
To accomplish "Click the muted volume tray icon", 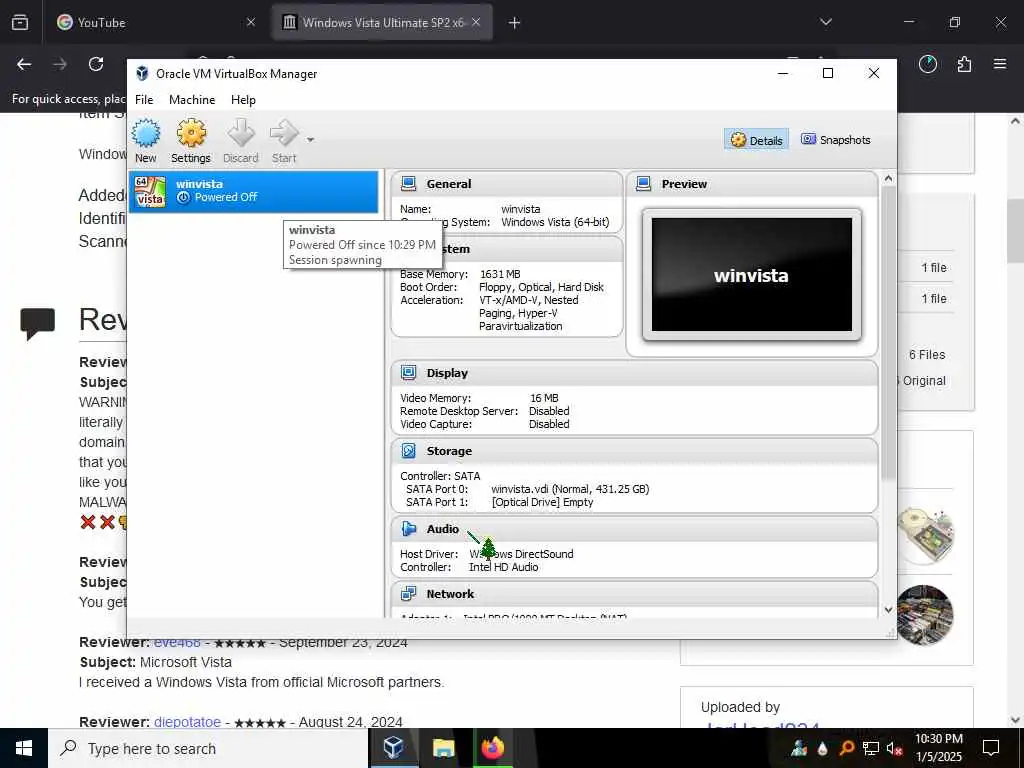I will point(895,748).
